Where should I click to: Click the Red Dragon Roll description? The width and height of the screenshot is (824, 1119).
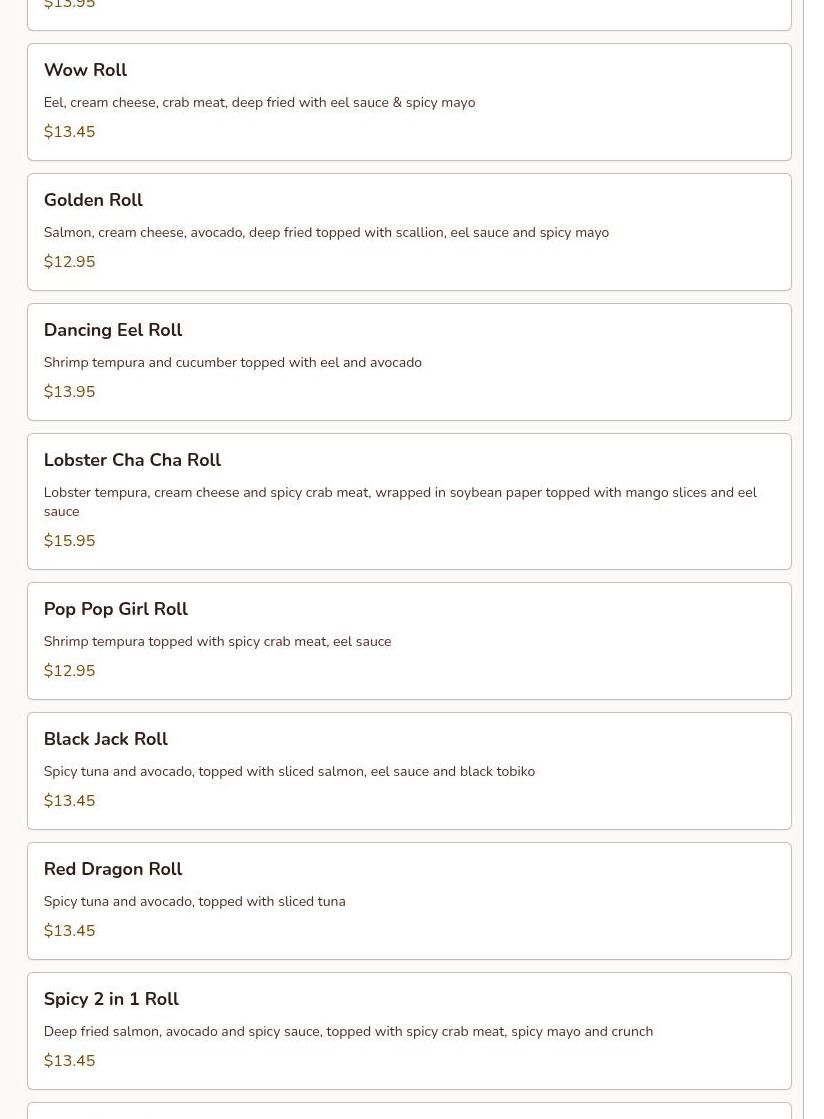point(194,901)
